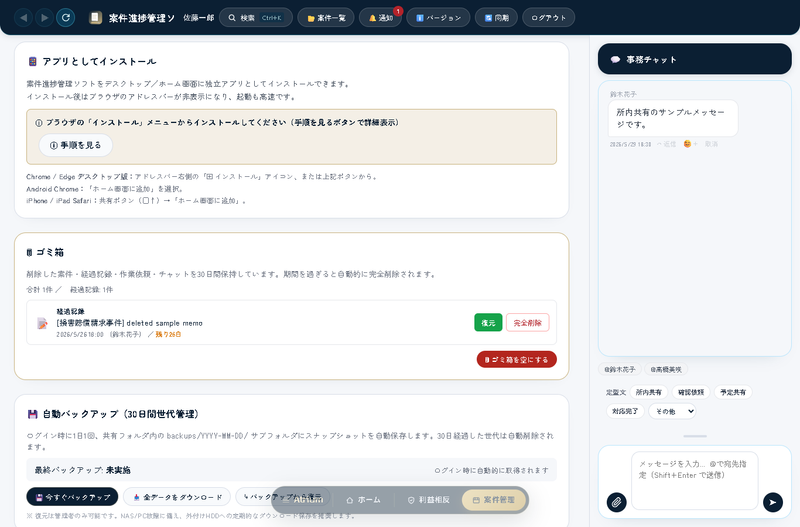Click 今すぐバックアップ button
This screenshot has height=527, width=800.
72,497
